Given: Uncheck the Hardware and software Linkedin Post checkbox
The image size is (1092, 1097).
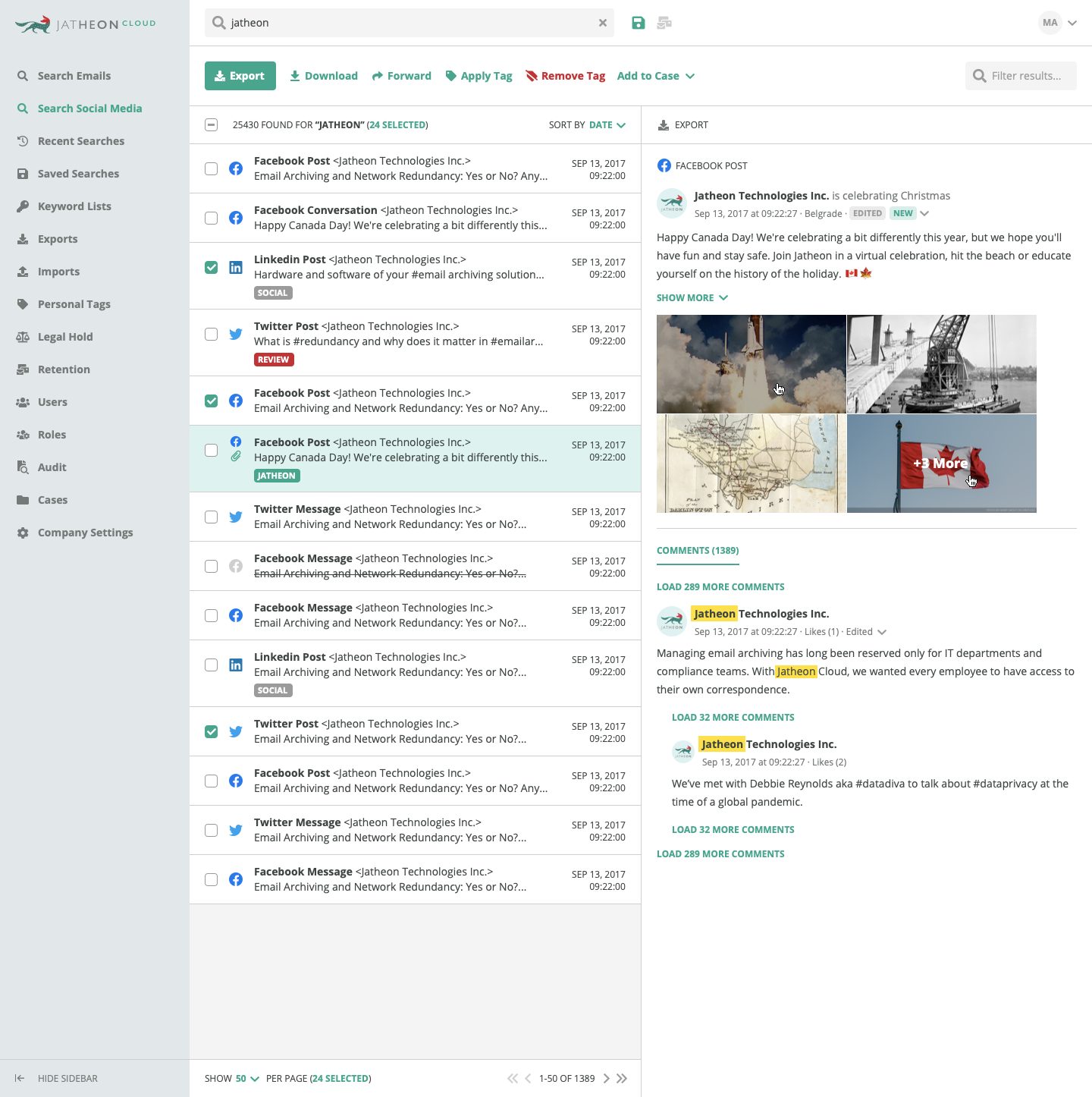Looking at the screenshot, I should [x=212, y=267].
